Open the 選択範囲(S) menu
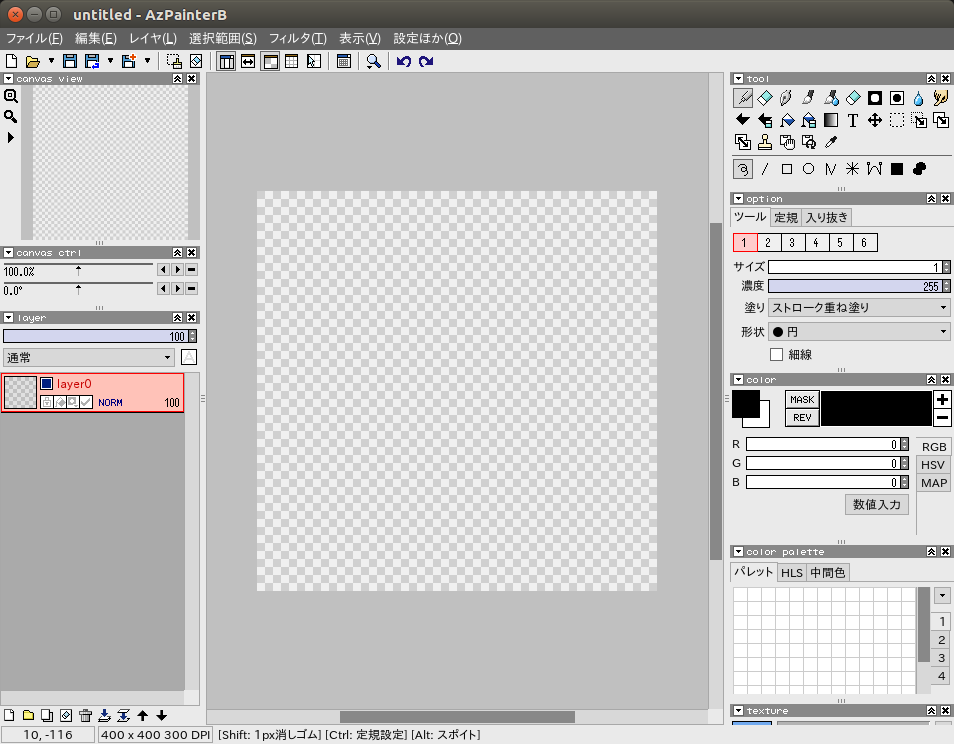The image size is (954, 744). pyautogui.click(x=223, y=38)
